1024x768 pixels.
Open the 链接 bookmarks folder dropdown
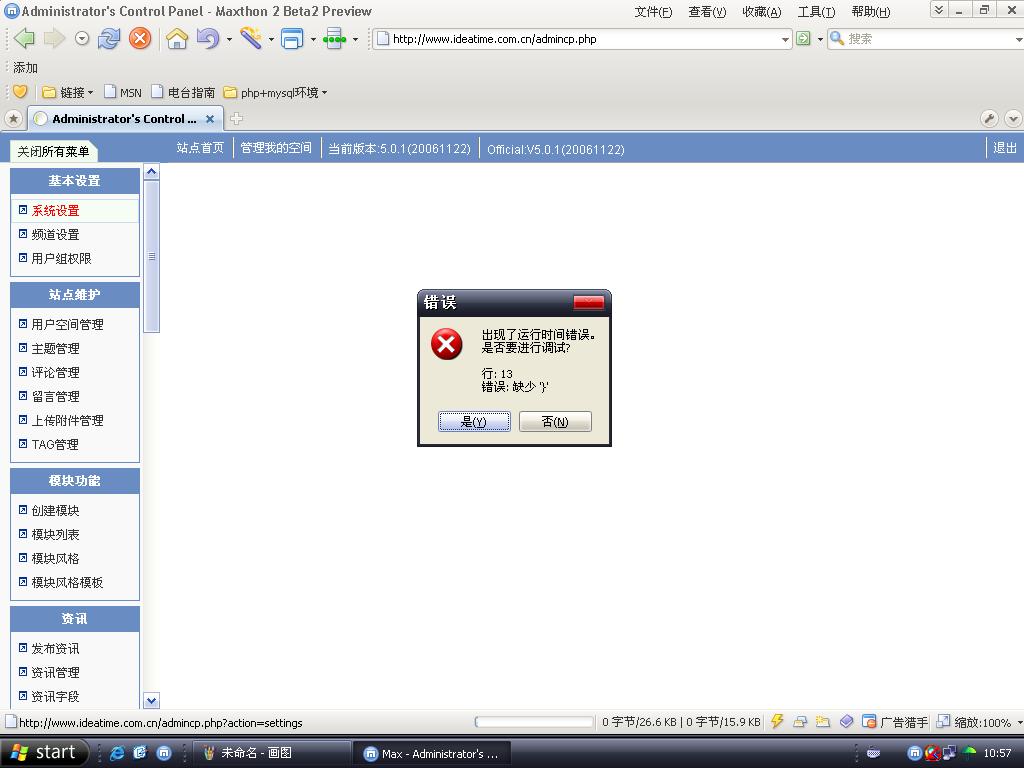[x=68, y=93]
